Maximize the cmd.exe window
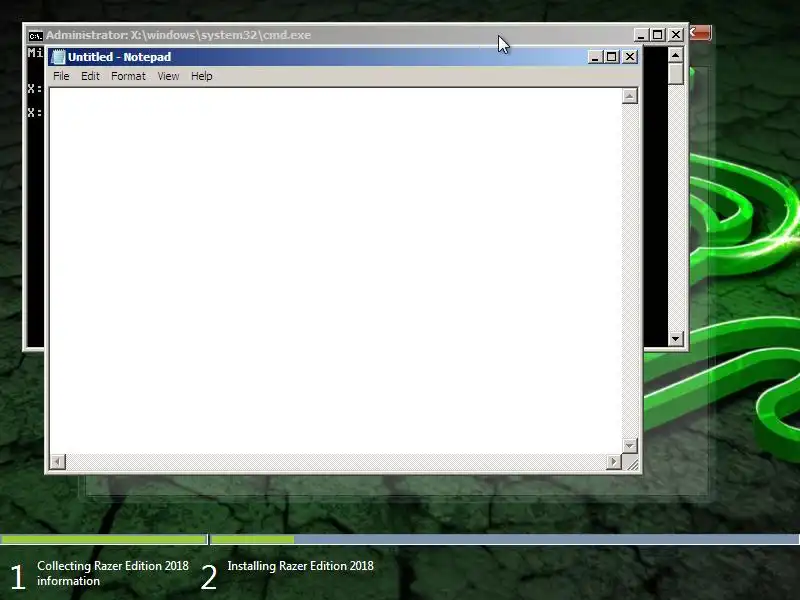This screenshot has width=800, height=600. 658,35
